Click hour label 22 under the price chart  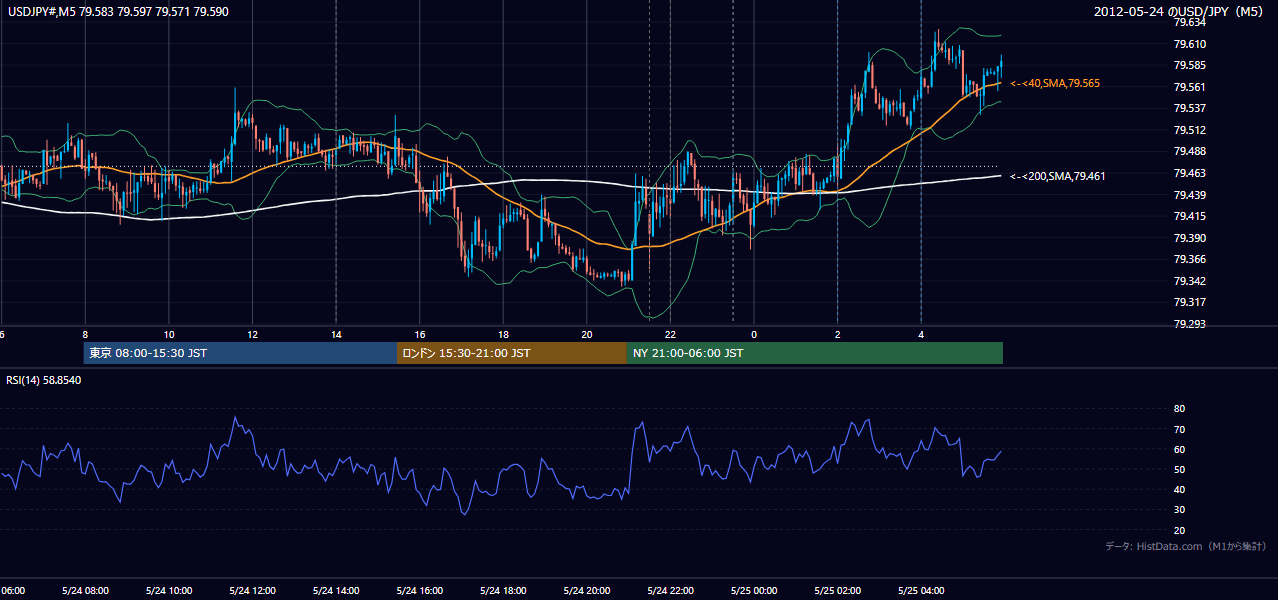tap(670, 335)
